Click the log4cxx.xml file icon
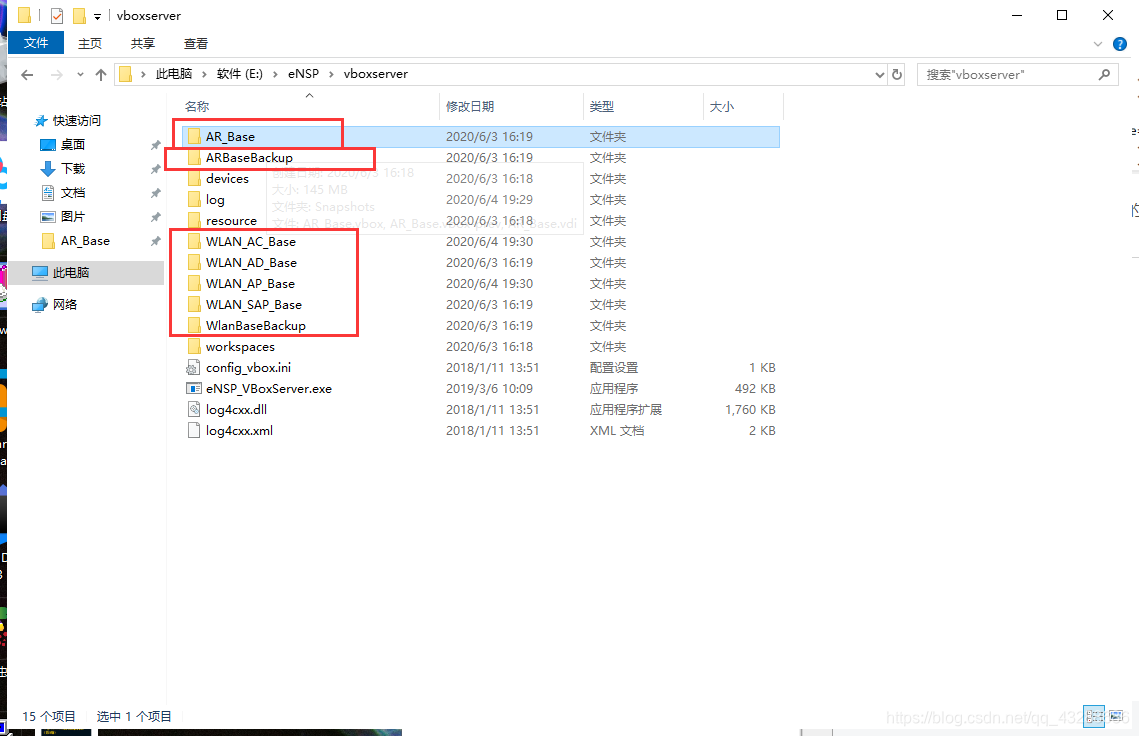Screen dimensions: 1139x736 tap(194, 432)
